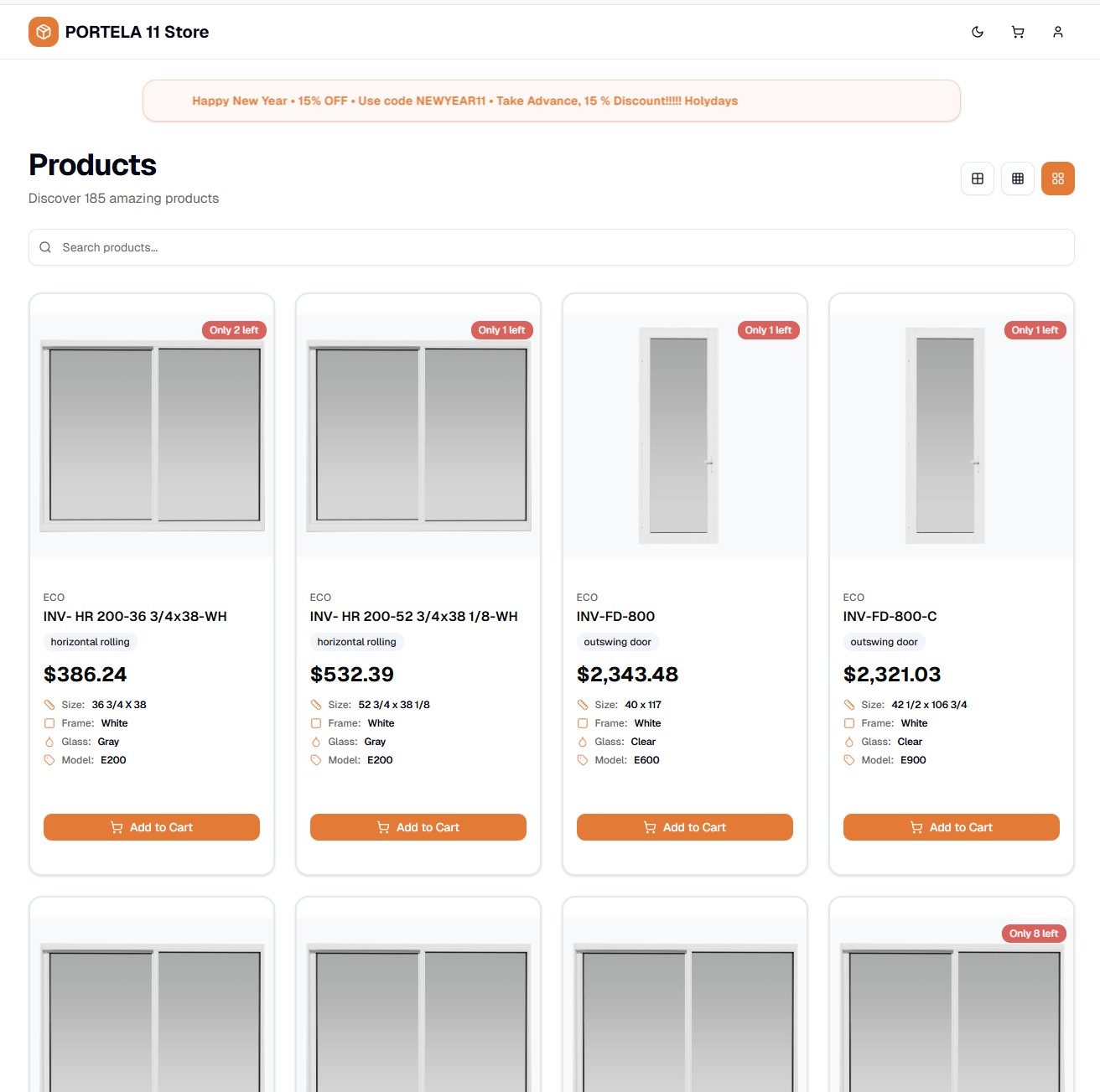Viewport: 1100px width, 1092px height.
Task: Click the orange card layout view icon
Action: tap(1057, 178)
